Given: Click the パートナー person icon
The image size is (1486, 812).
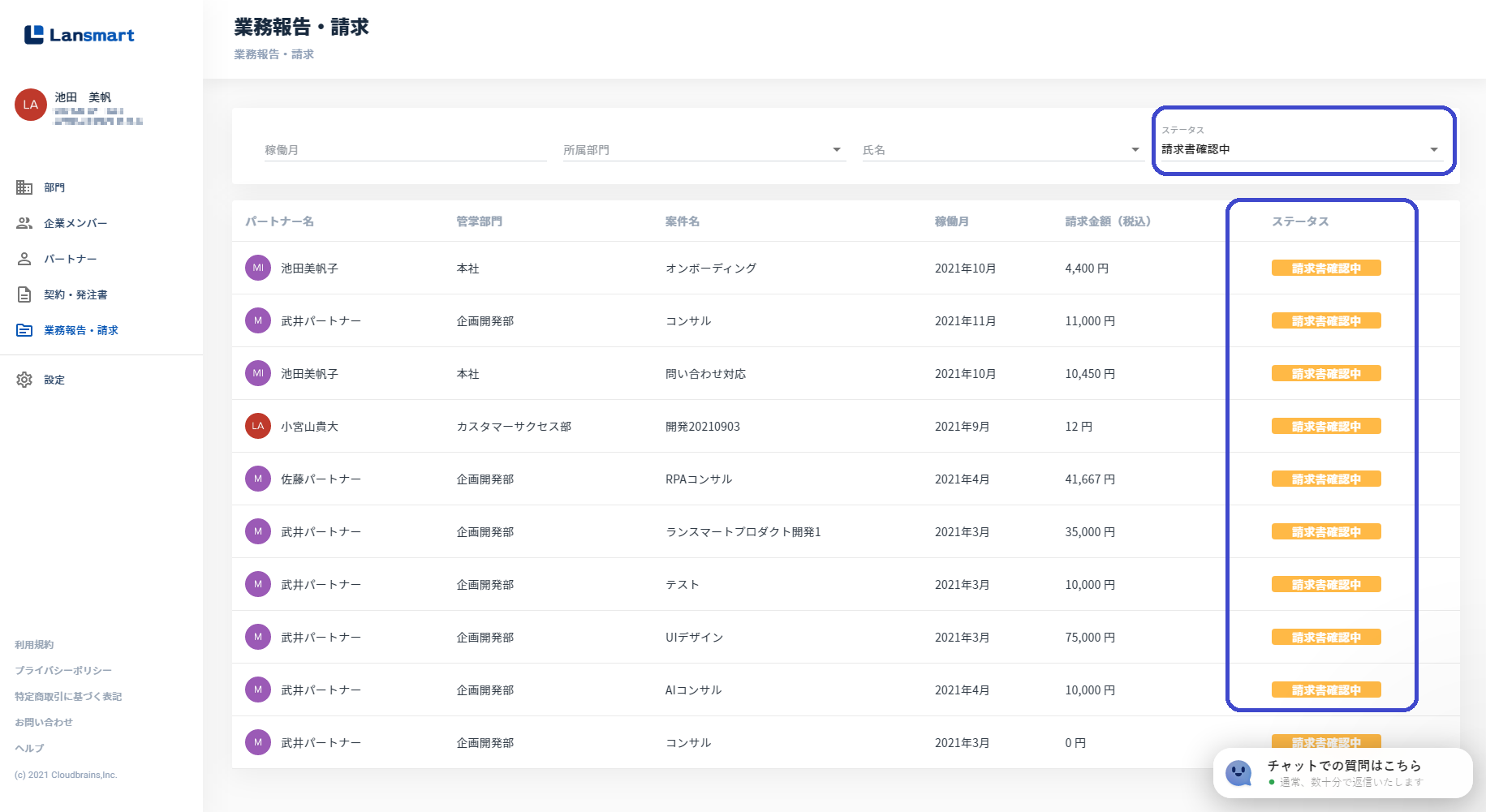Looking at the screenshot, I should tap(24, 259).
